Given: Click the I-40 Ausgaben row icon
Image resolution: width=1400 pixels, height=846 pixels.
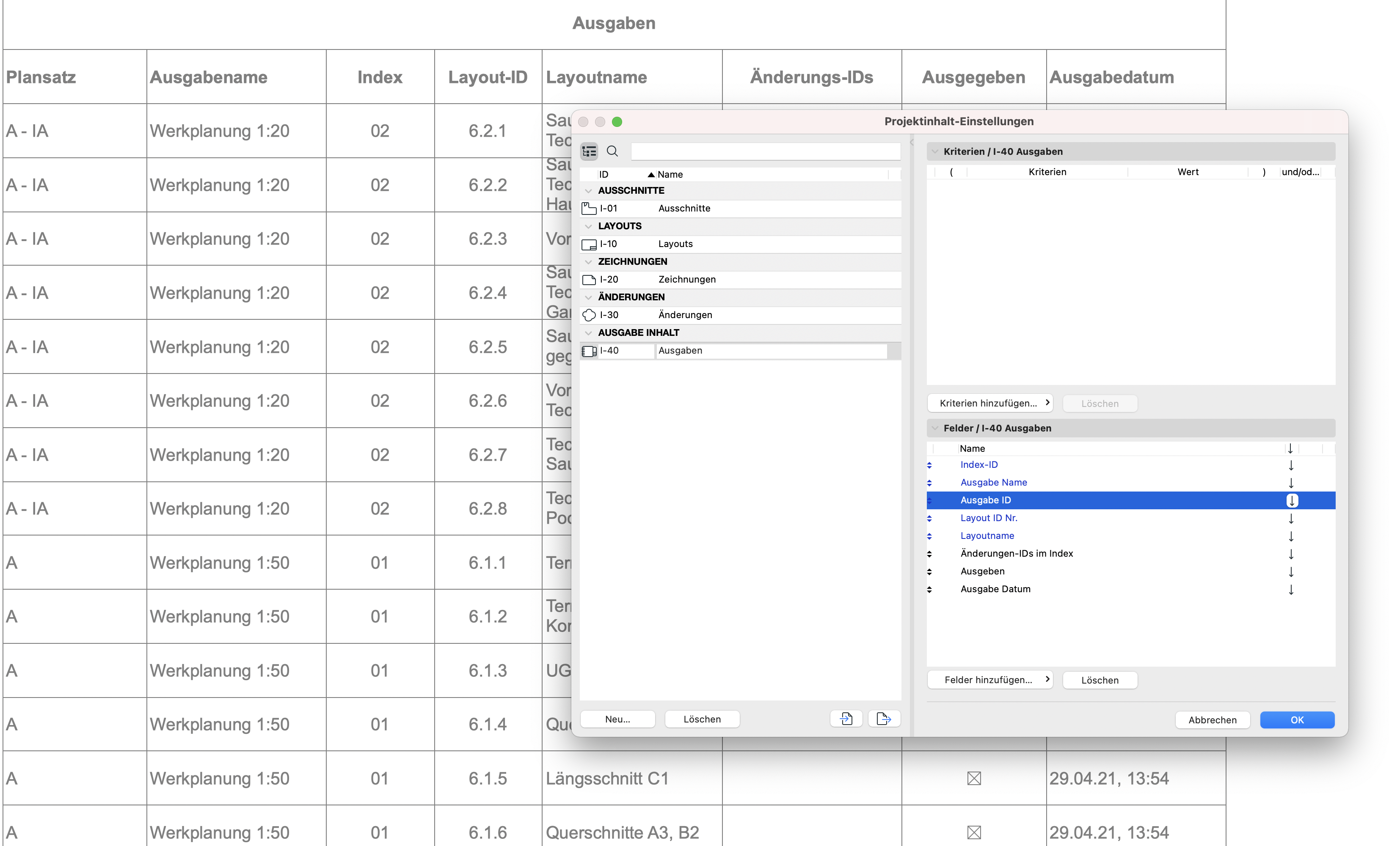Looking at the screenshot, I should pos(589,351).
